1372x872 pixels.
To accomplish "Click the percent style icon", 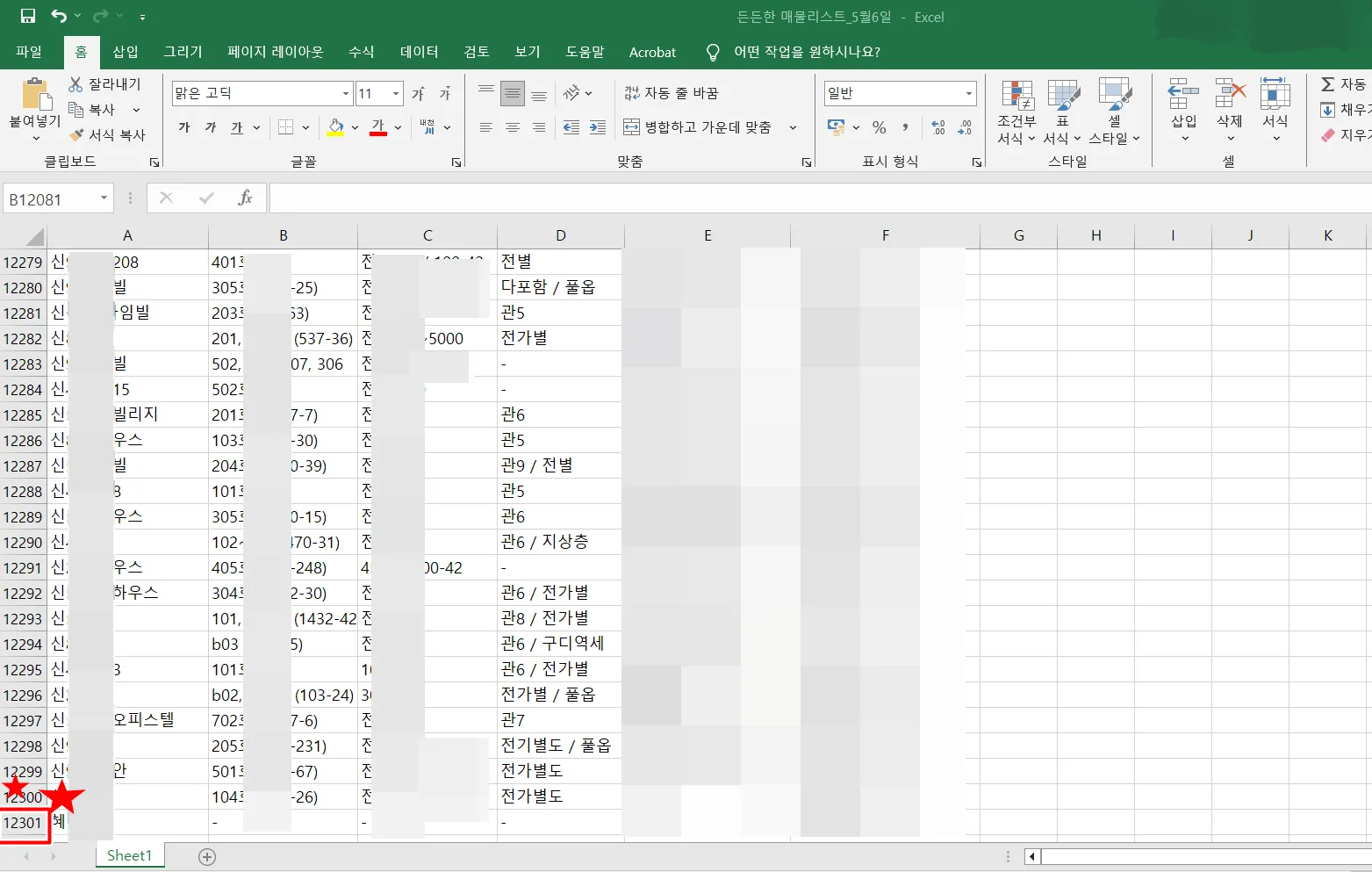I will (879, 127).
